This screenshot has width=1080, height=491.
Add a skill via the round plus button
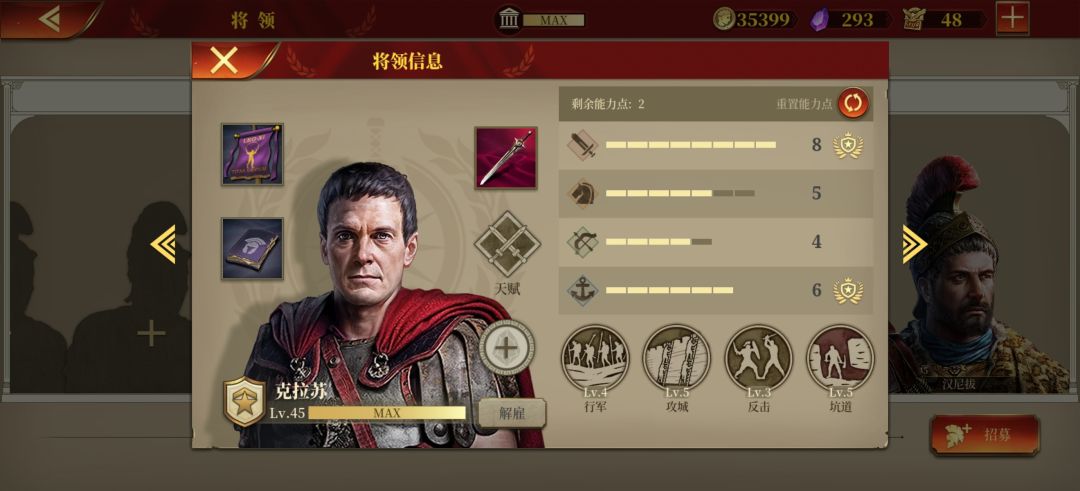pyautogui.click(x=506, y=348)
